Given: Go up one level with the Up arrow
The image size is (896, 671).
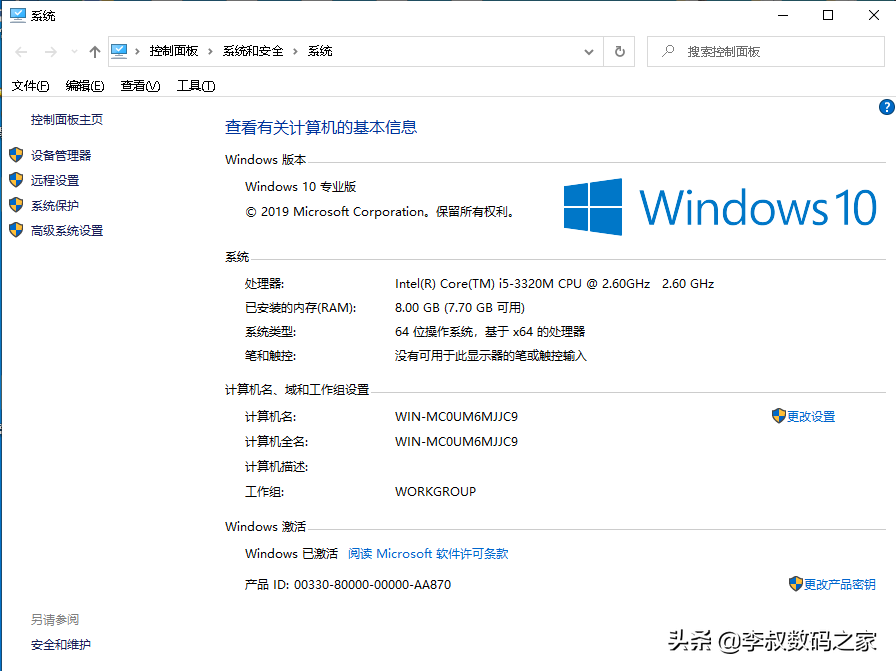Looking at the screenshot, I should pyautogui.click(x=95, y=52).
